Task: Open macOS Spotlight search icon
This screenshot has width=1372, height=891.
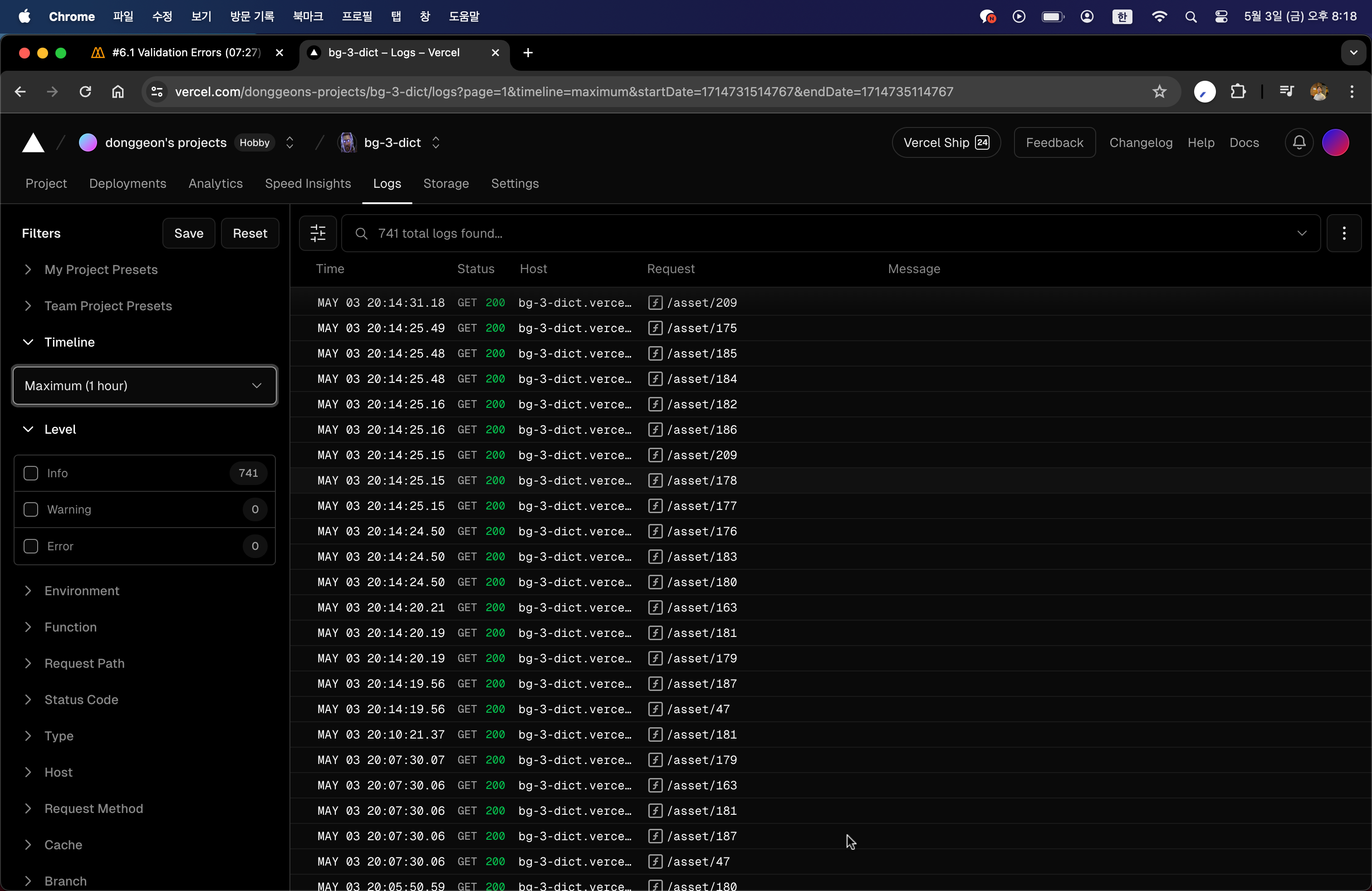Action: pos(1191,17)
